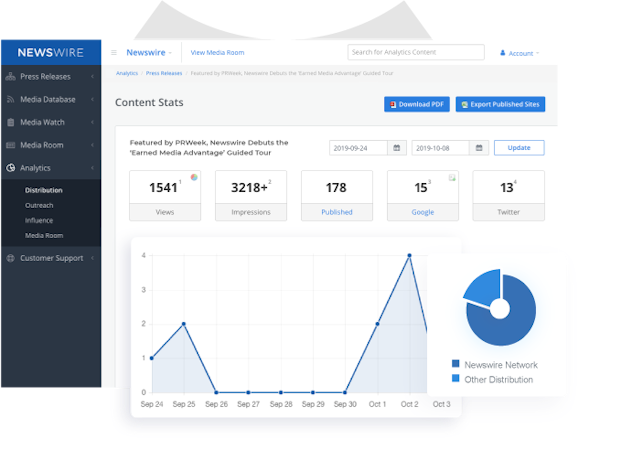Click the Media Database feed icon
617x450 pixels.
coord(11,100)
